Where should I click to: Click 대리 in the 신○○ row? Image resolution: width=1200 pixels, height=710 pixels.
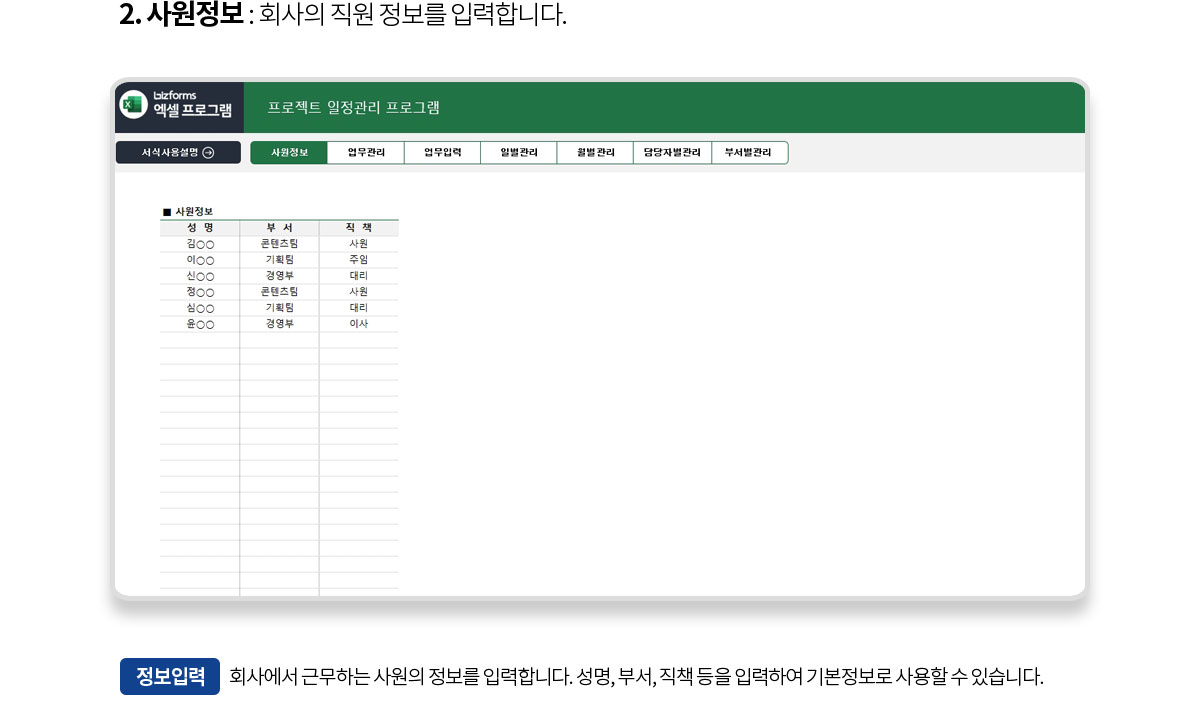click(359, 276)
